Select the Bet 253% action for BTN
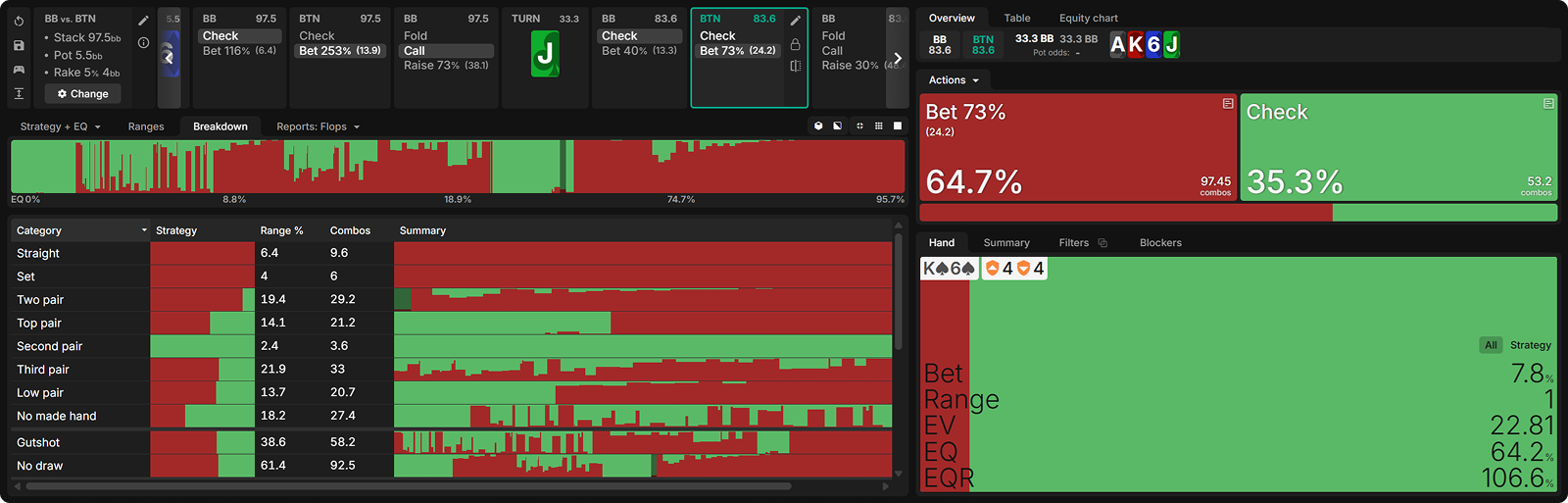This screenshot has width=1568, height=503. 340,51
